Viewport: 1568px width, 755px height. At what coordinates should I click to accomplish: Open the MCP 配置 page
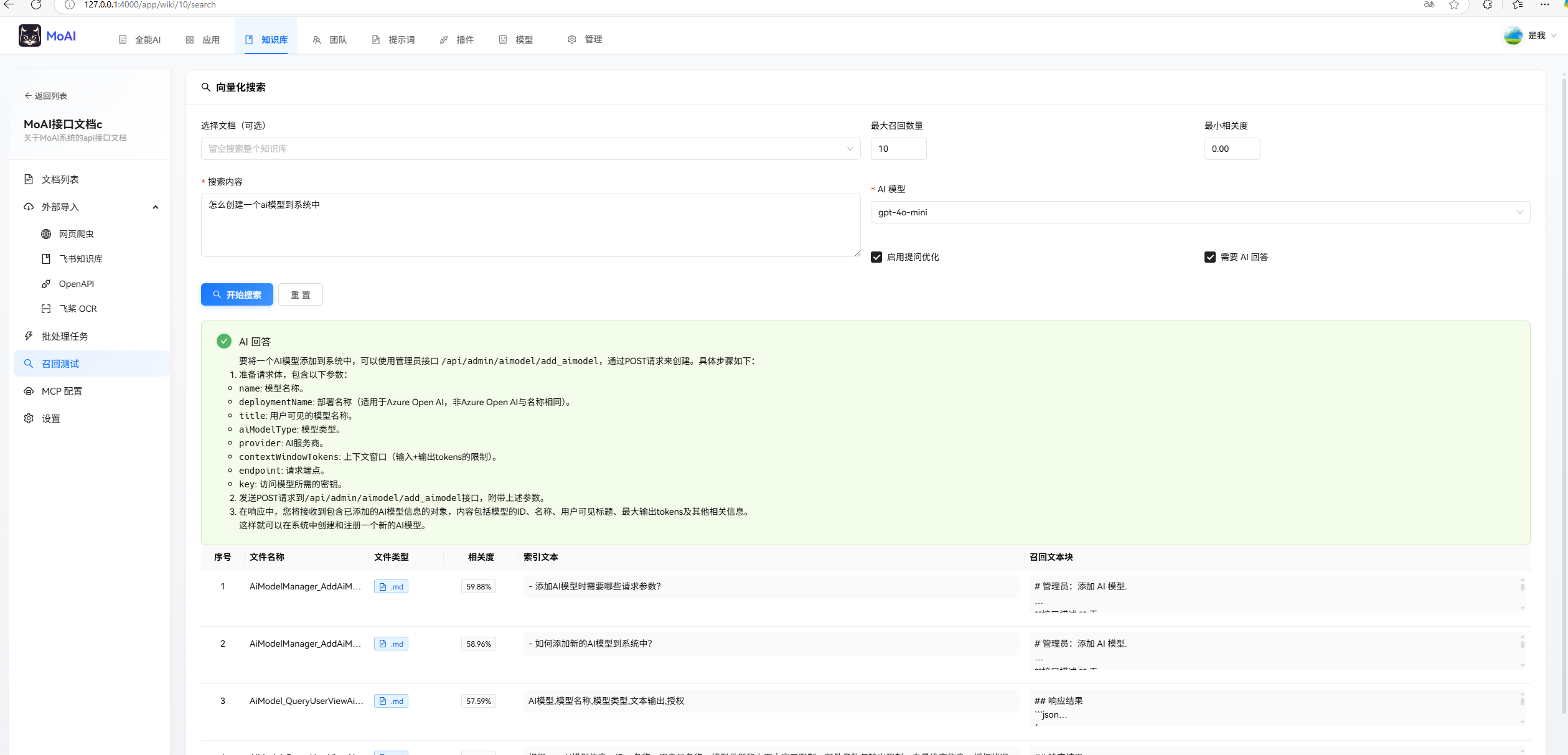[62, 391]
